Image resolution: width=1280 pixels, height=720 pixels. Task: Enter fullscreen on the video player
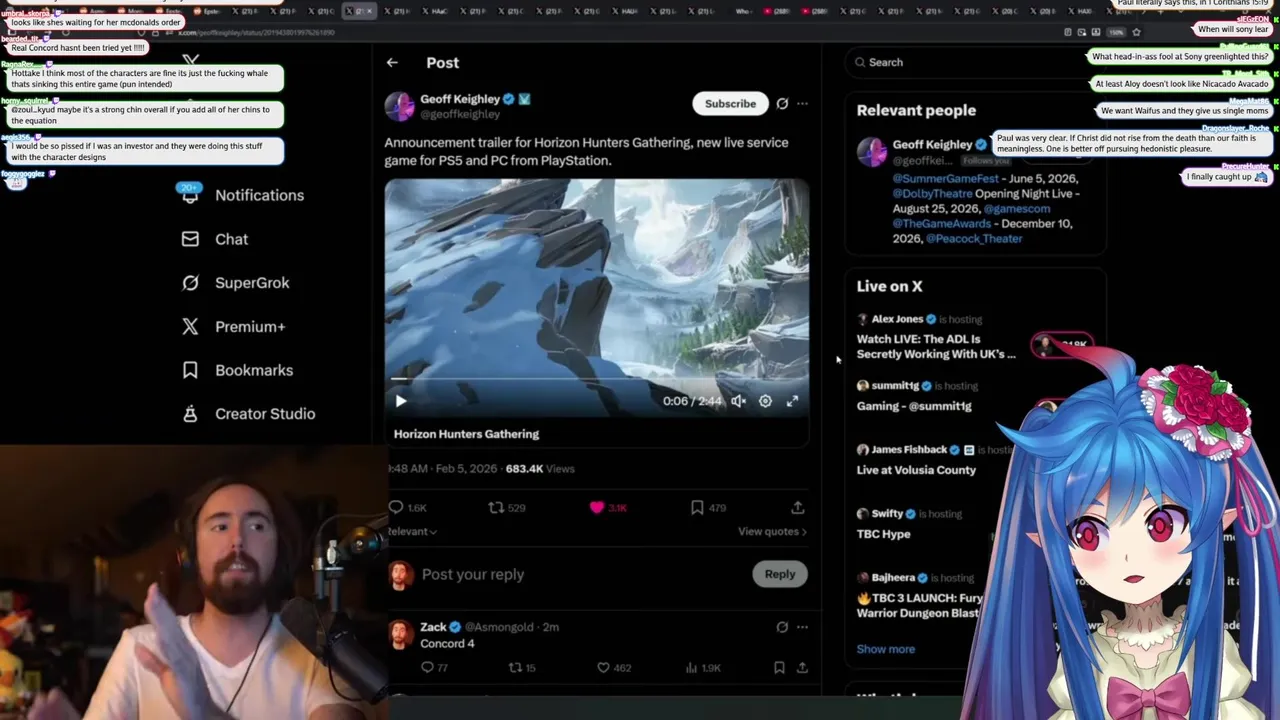792,401
